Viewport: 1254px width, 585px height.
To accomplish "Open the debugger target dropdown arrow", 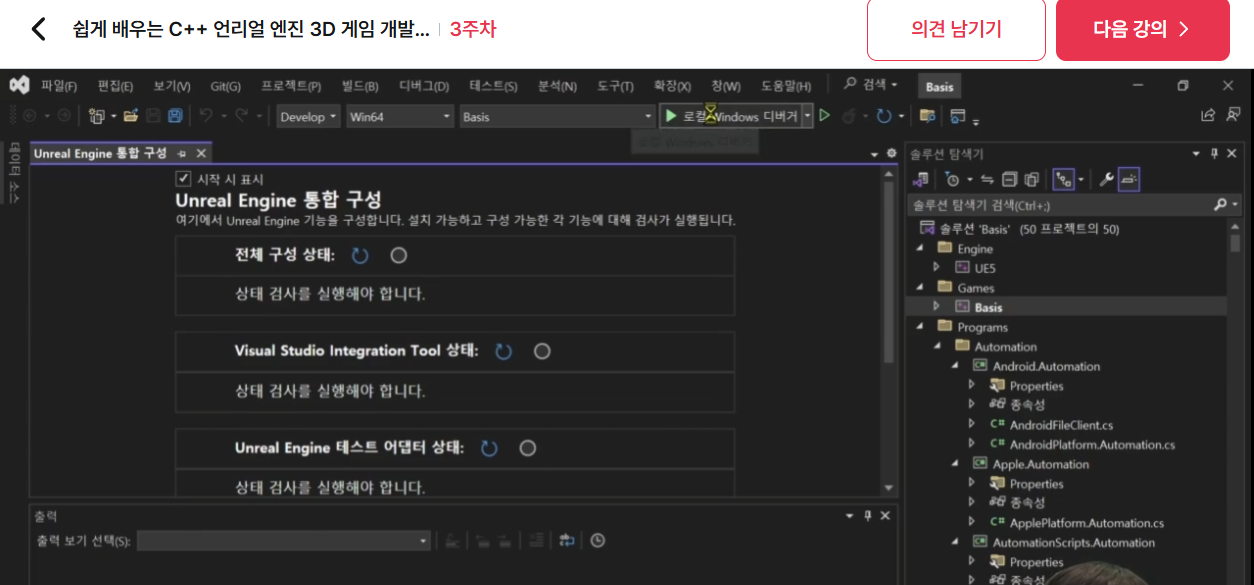I will [x=808, y=117].
